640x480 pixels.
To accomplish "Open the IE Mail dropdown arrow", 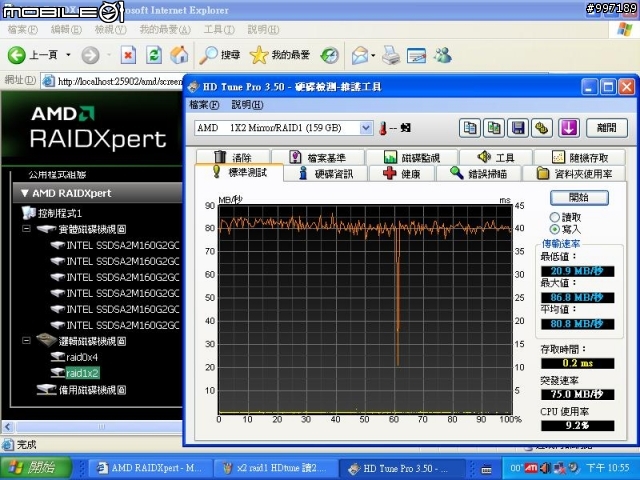I will tap(373, 55).
